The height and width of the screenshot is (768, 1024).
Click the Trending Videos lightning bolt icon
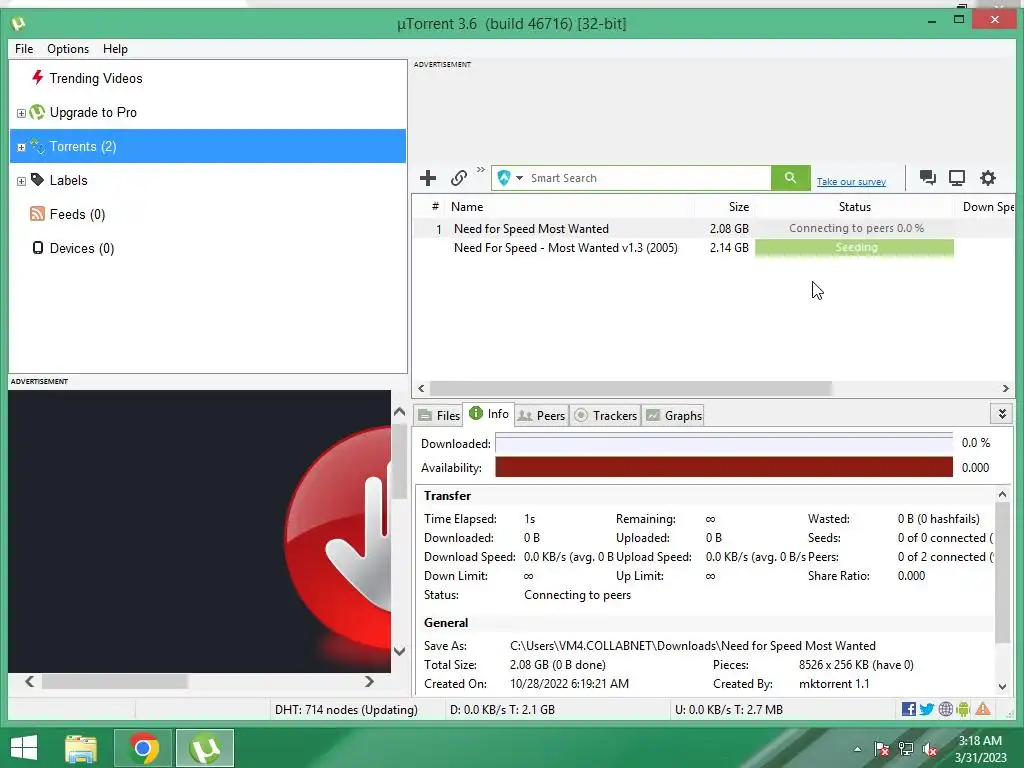pos(38,78)
